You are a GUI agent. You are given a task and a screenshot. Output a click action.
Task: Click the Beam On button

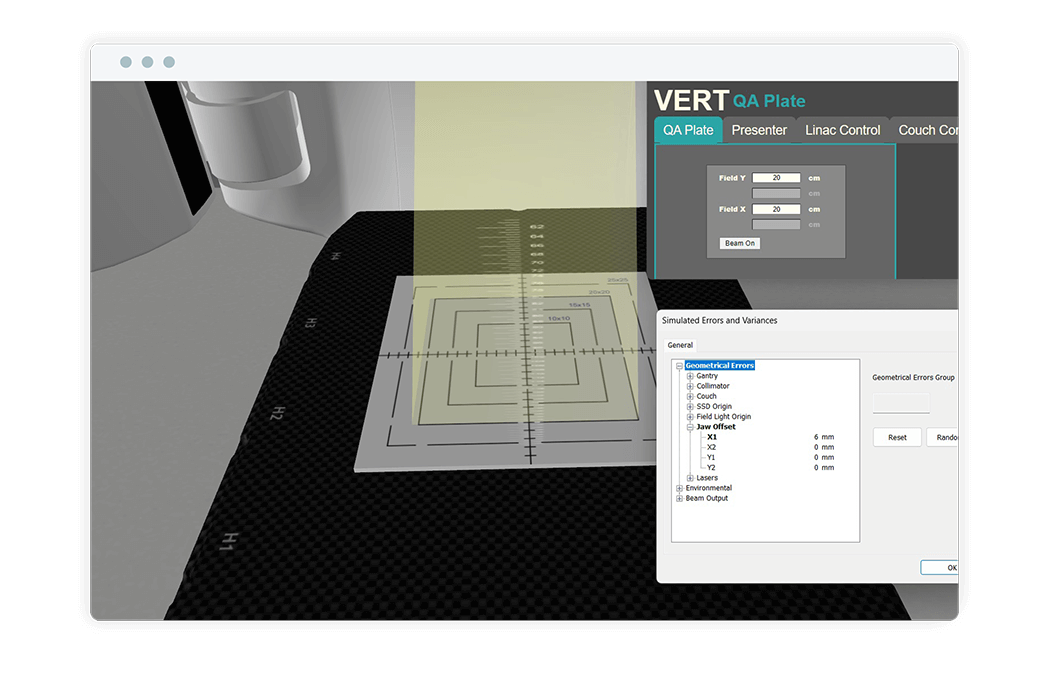pyautogui.click(x=739, y=243)
